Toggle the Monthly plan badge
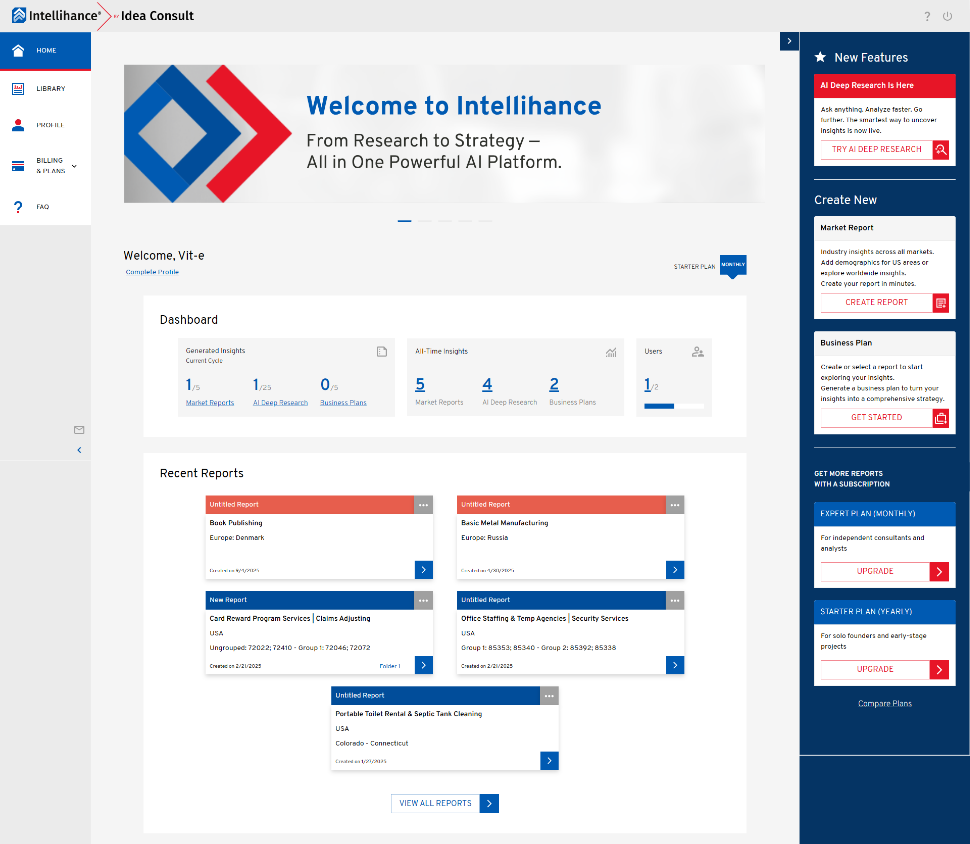 (x=733, y=266)
